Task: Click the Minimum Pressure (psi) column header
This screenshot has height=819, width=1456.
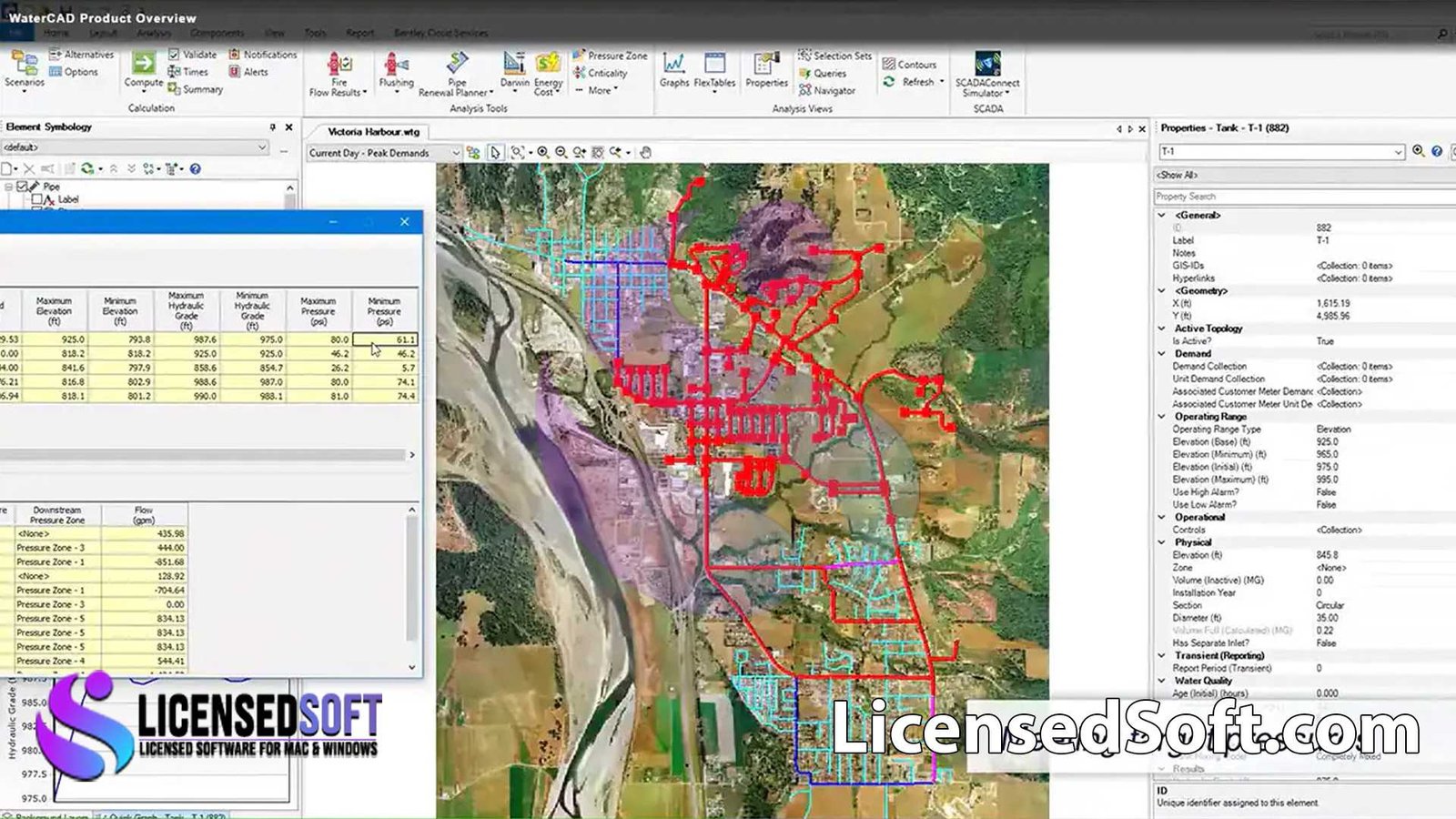Action: pyautogui.click(x=384, y=310)
